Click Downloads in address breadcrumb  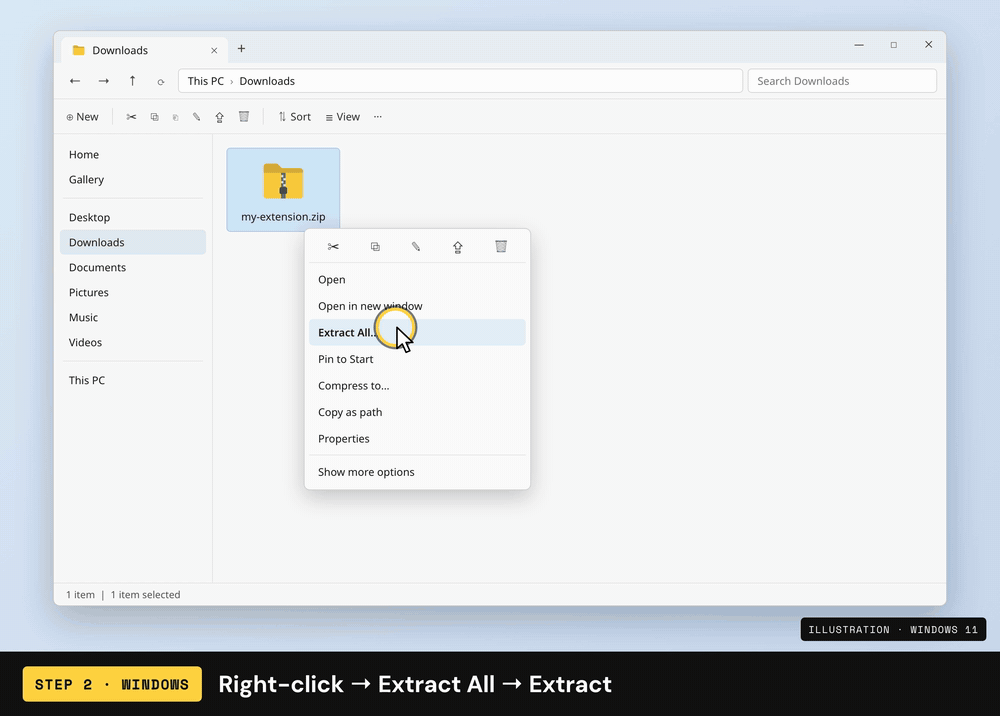click(267, 81)
